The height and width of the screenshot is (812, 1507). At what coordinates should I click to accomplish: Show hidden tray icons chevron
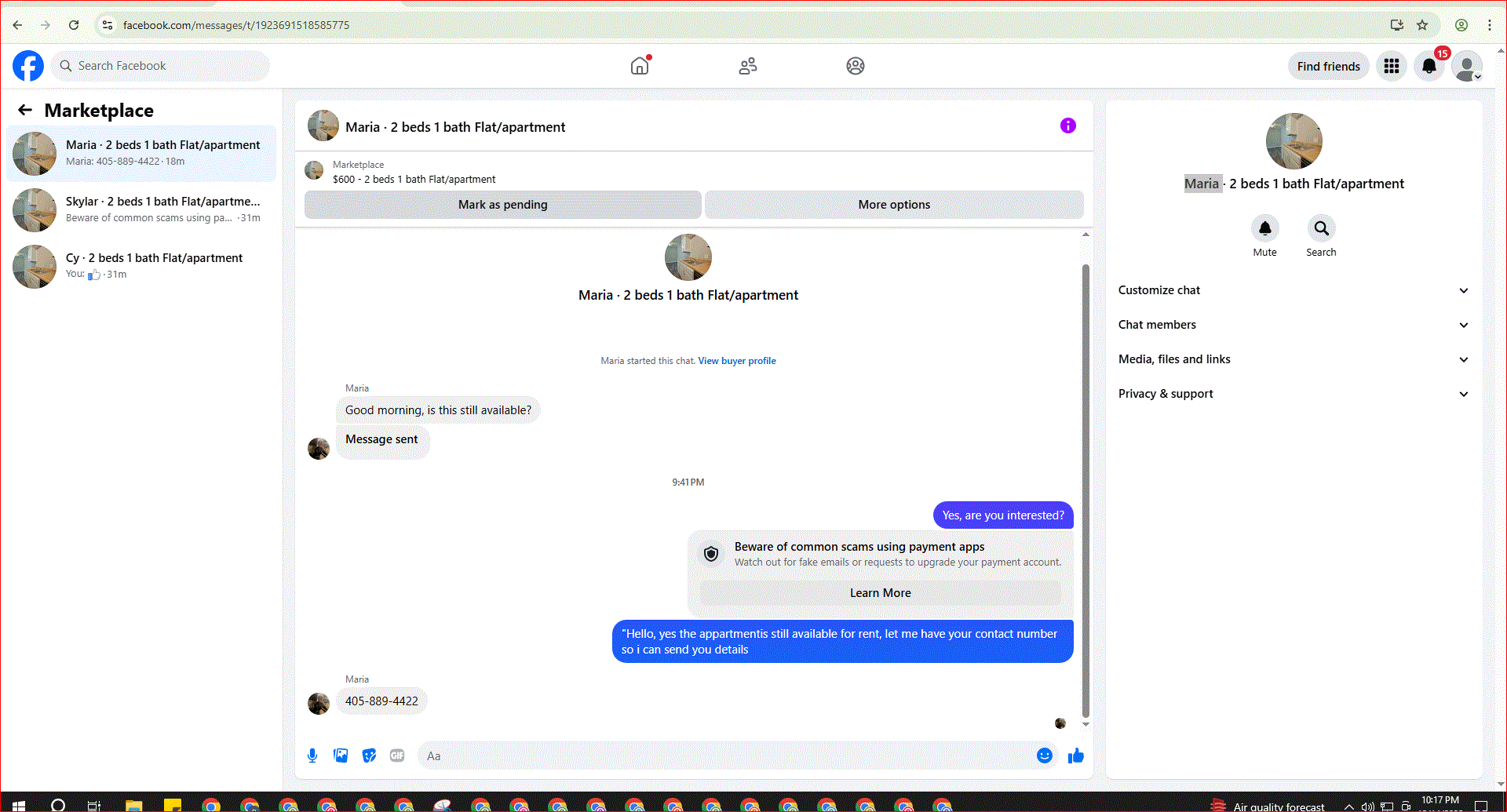(x=1349, y=807)
